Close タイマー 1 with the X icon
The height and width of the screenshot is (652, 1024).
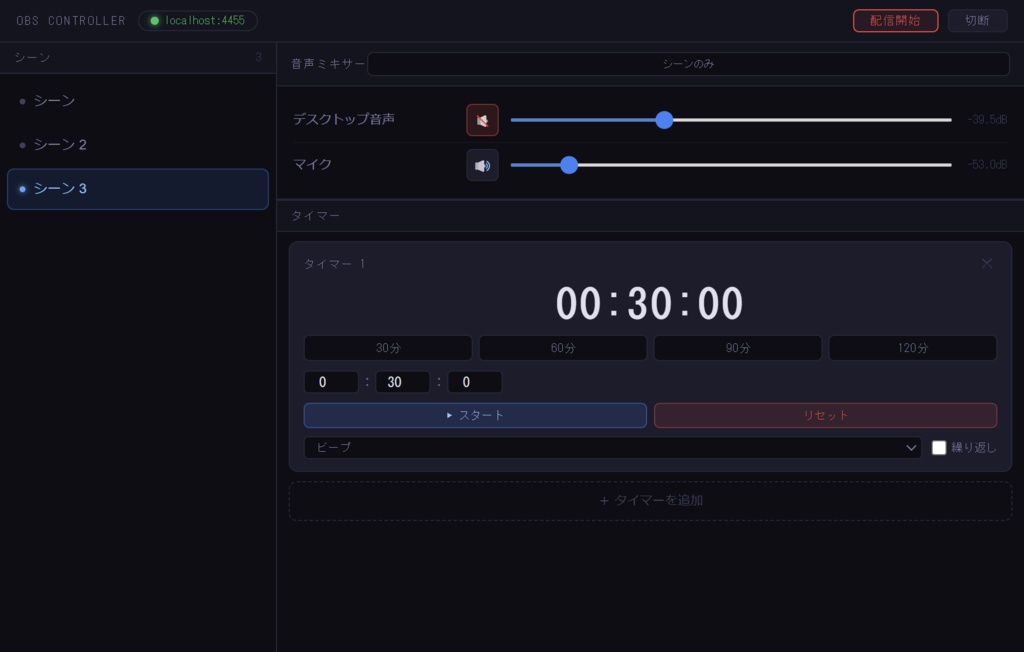tap(987, 263)
